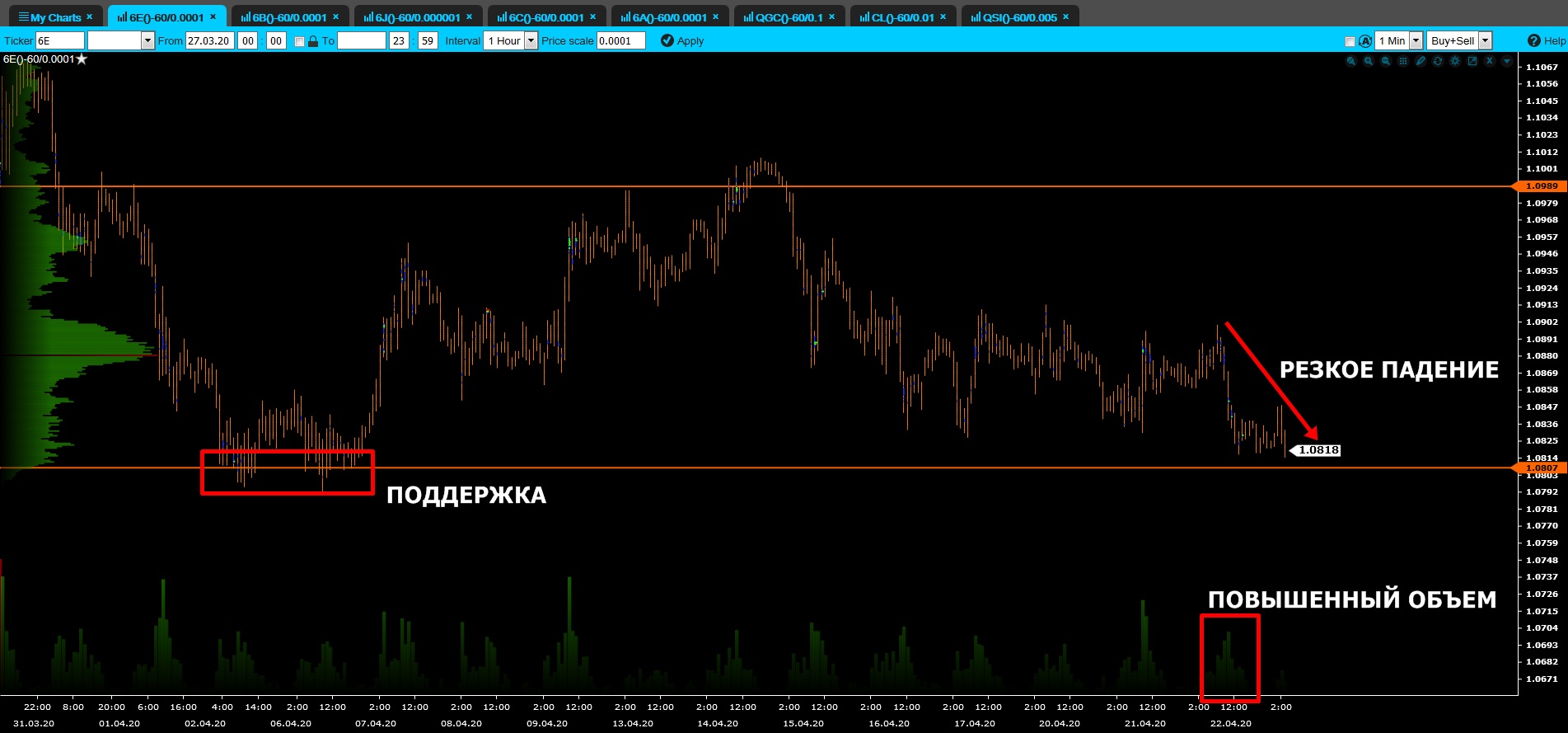Click the Ticker input field containing 6E

pyautogui.click(x=60, y=41)
